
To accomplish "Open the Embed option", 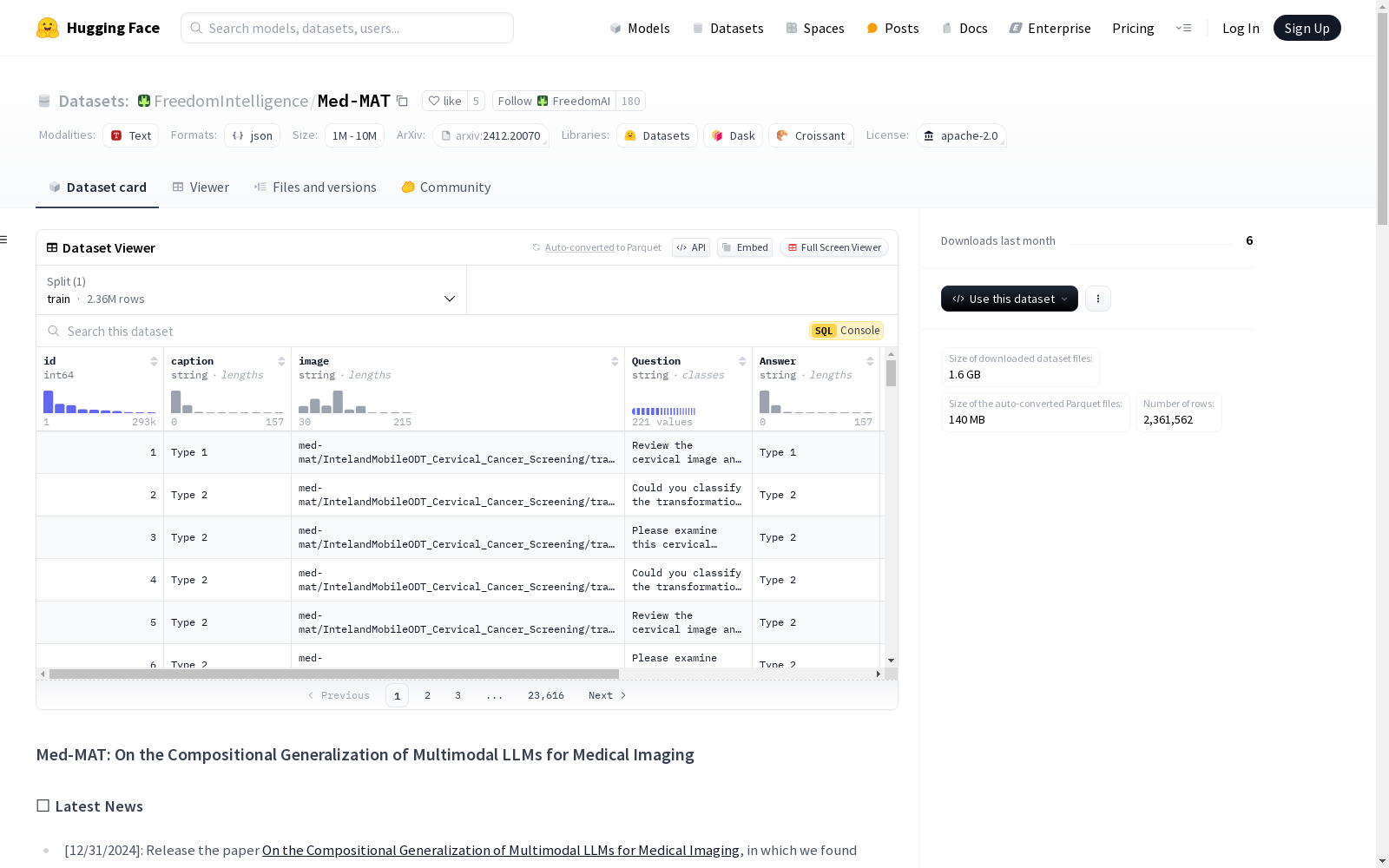I will pyautogui.click(x=745, y=247).
